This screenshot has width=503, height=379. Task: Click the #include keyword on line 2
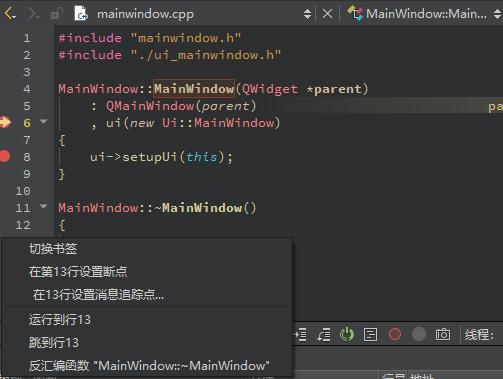tap(90, 55)
